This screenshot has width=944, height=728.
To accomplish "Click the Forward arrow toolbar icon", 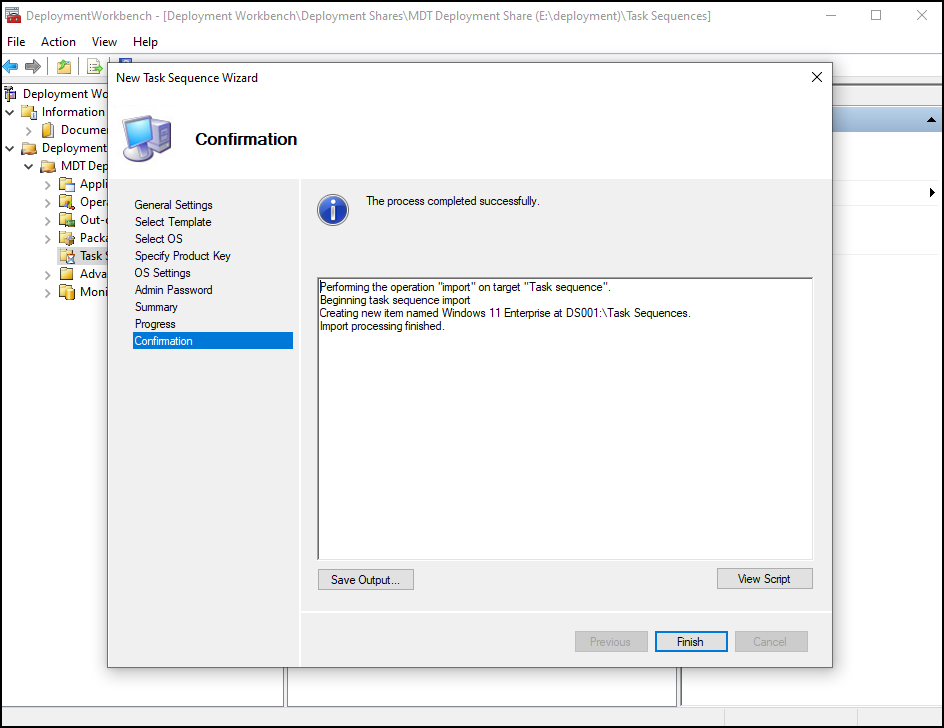I will tap(33, 66).
